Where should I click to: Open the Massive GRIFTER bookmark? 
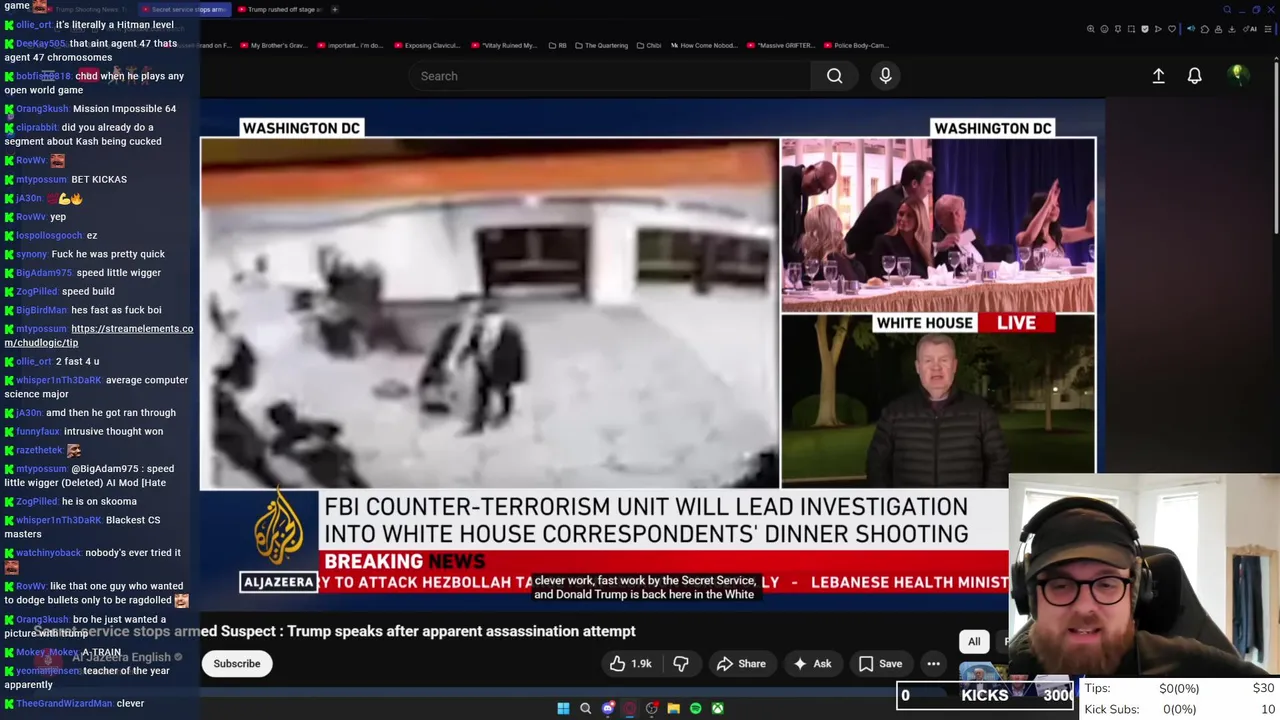(x=783, y=45)
